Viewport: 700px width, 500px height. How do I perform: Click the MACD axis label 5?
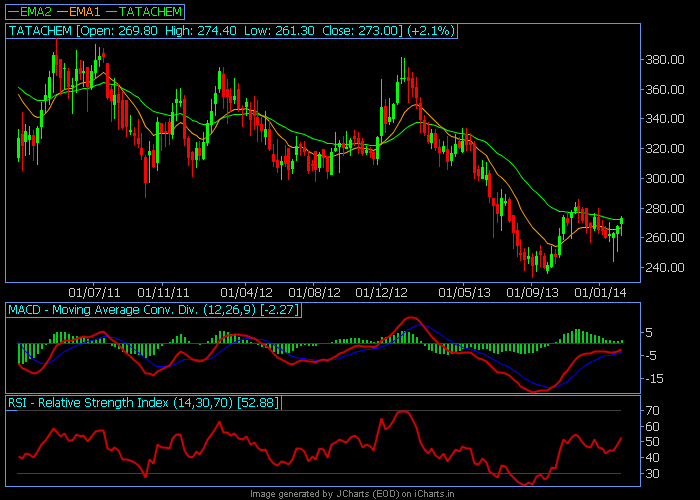point(649,333)
